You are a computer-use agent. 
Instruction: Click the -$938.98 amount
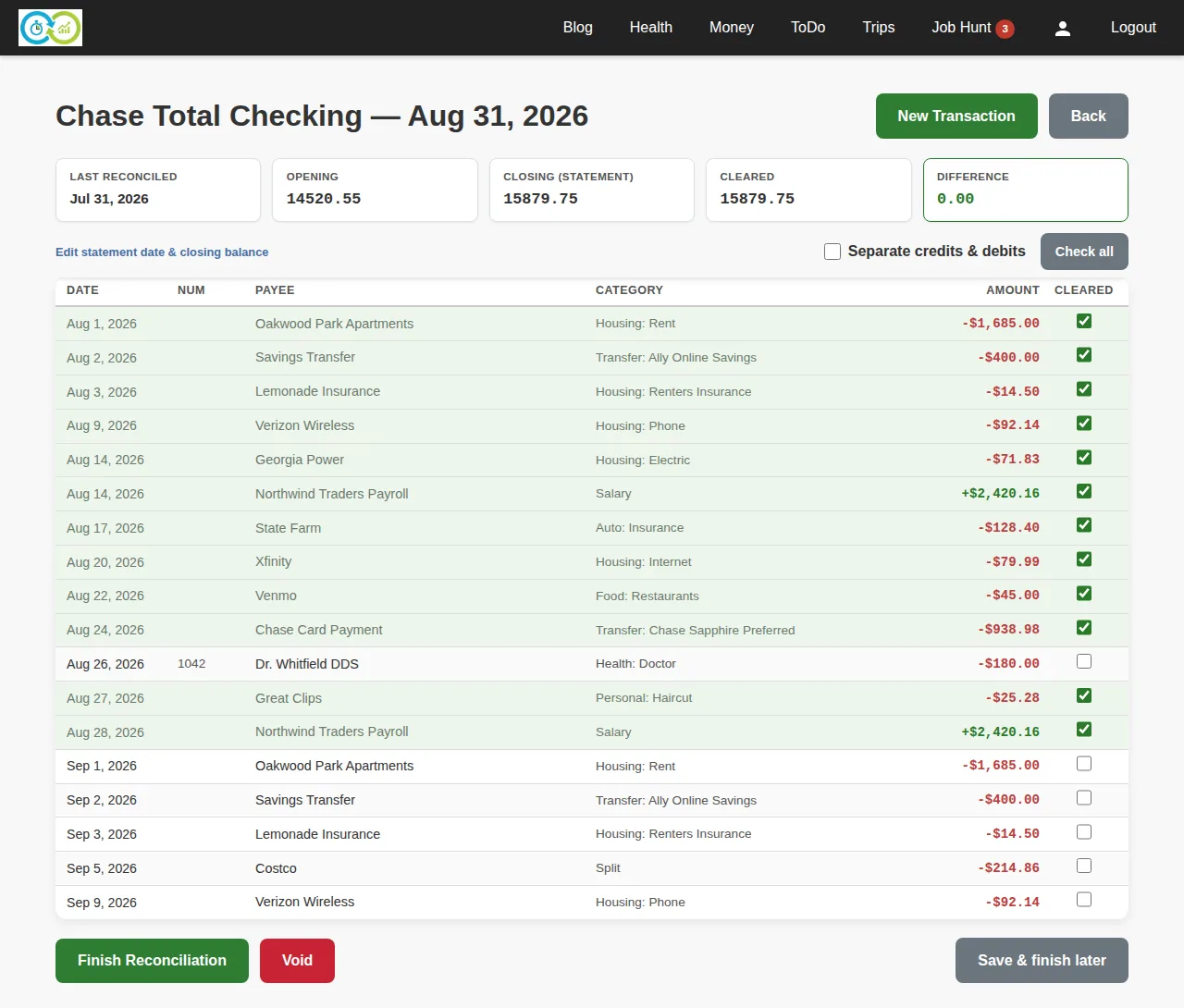[x=1008, y=630]
